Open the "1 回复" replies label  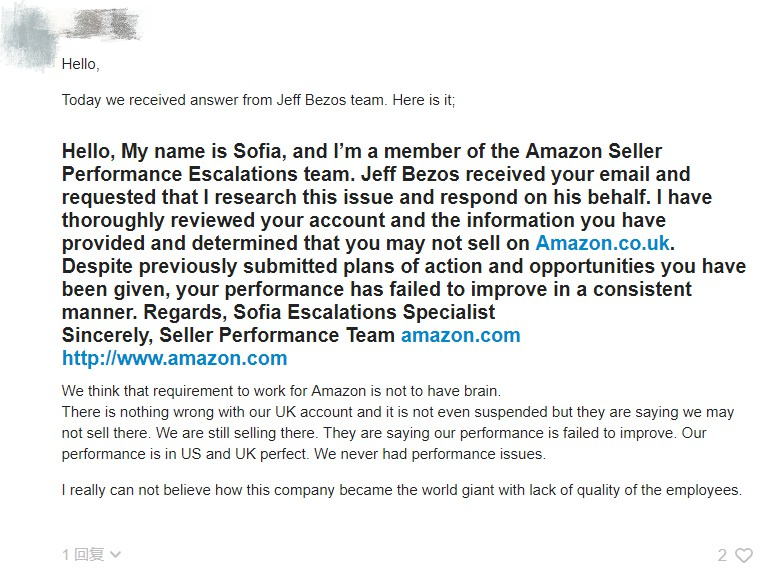click(83, 555)
